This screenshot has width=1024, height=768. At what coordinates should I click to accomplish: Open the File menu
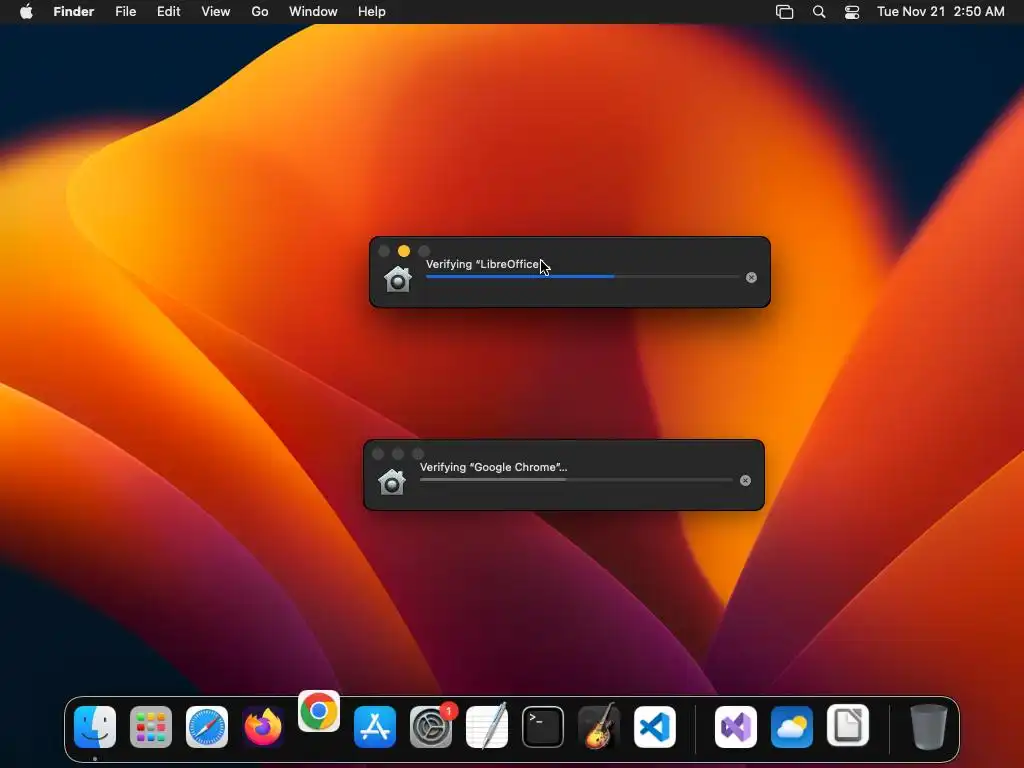tap(125, 12)
